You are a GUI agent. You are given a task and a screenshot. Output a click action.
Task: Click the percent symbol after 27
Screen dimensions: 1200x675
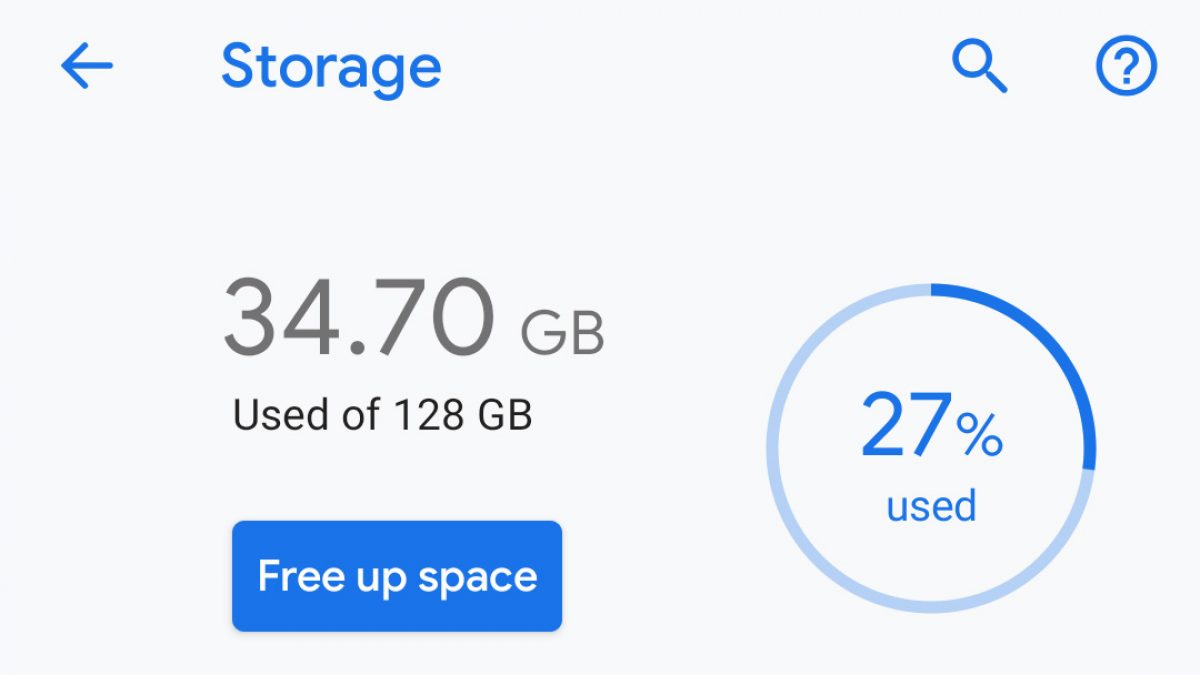(979, 435)
